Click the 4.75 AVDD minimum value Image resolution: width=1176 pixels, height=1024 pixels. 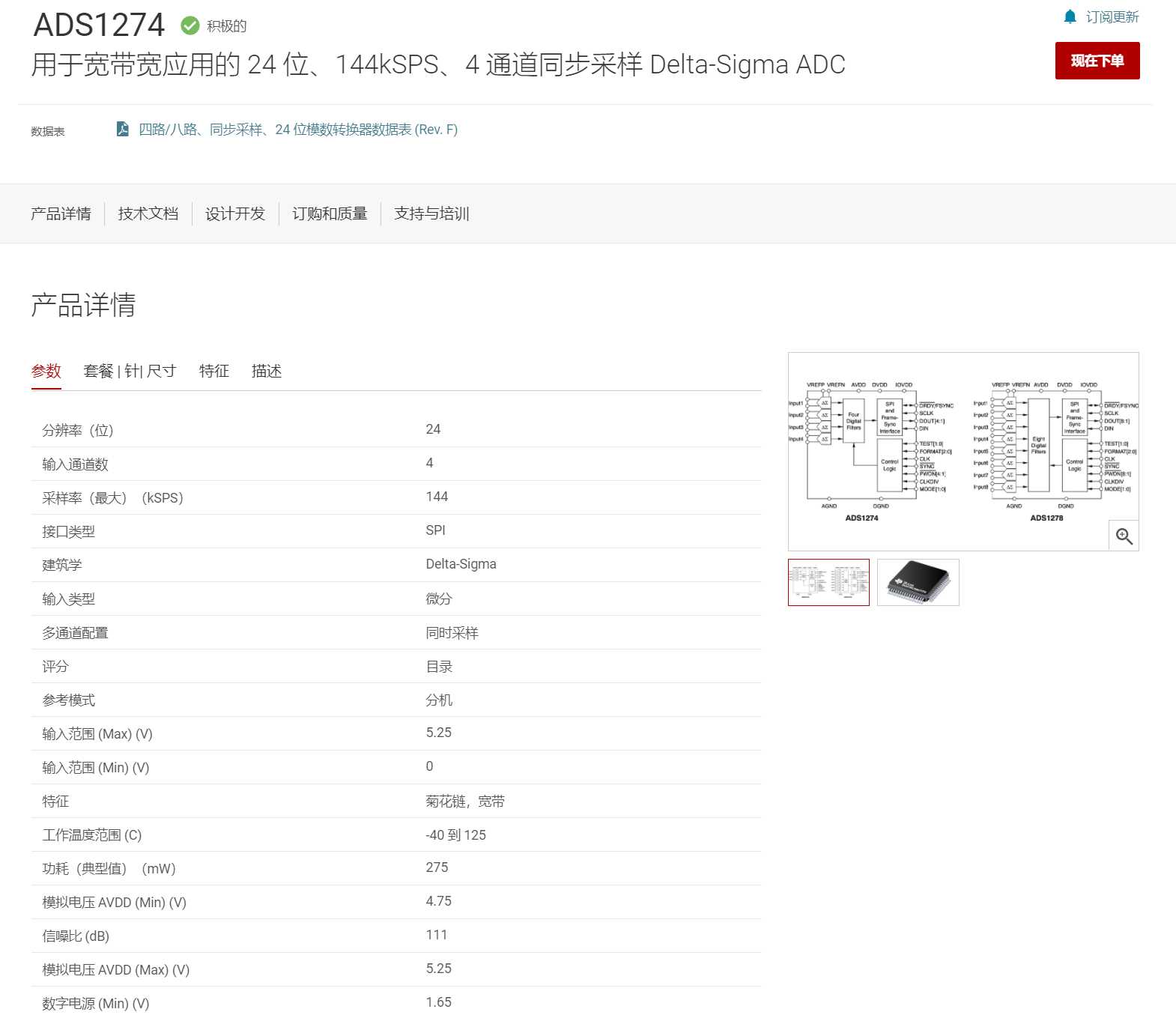(438, 901)
